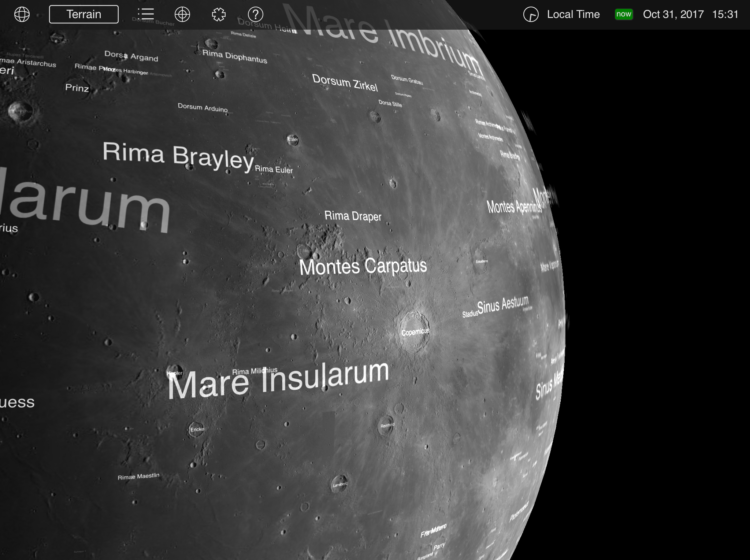Image resolution: width=750 pixels, height=560 pixels.
Task: Open the globe view icon
Action: [x=22, y=14]
